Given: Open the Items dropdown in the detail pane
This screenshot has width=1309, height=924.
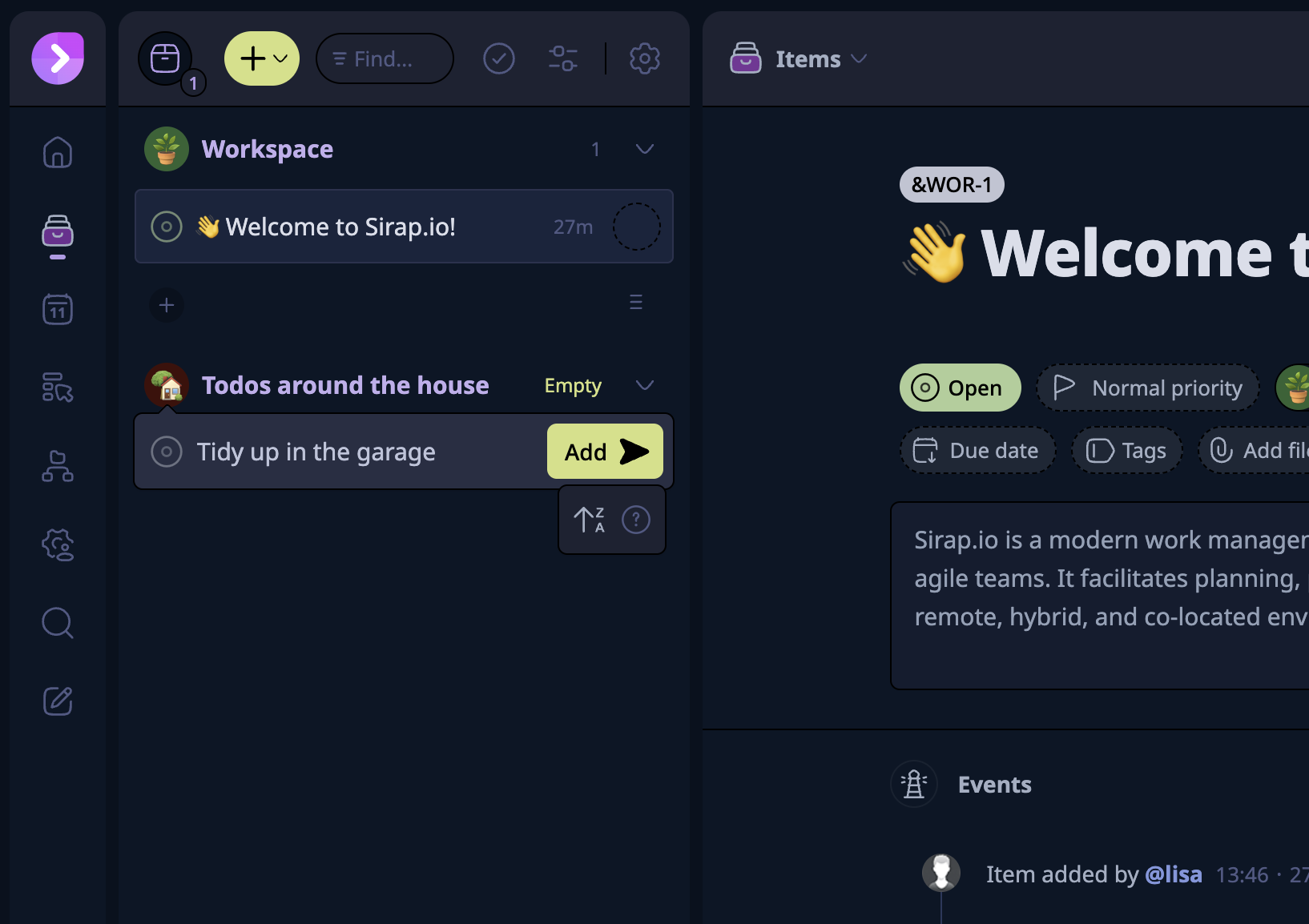Looking at the screenshot, I should pyautogui.click(x=860, y=58).
